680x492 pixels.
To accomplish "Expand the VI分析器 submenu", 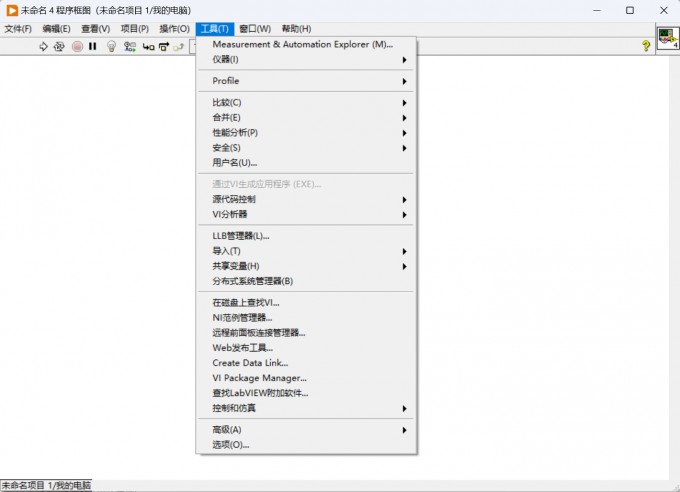I will pyautogui.click(x=306, y=214).
